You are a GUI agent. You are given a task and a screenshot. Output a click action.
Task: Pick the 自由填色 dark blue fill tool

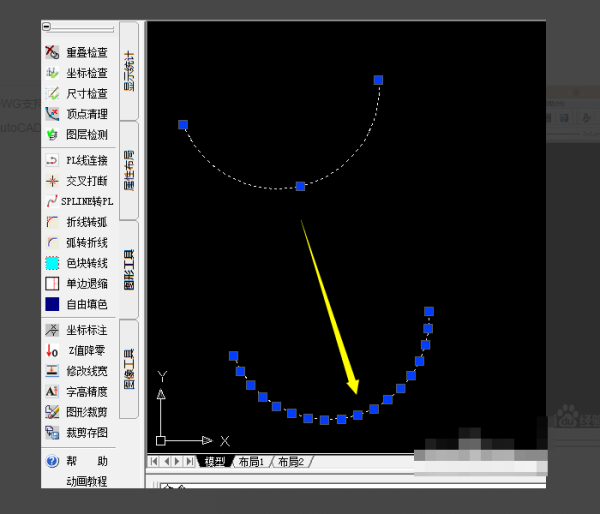pos(53,304)
